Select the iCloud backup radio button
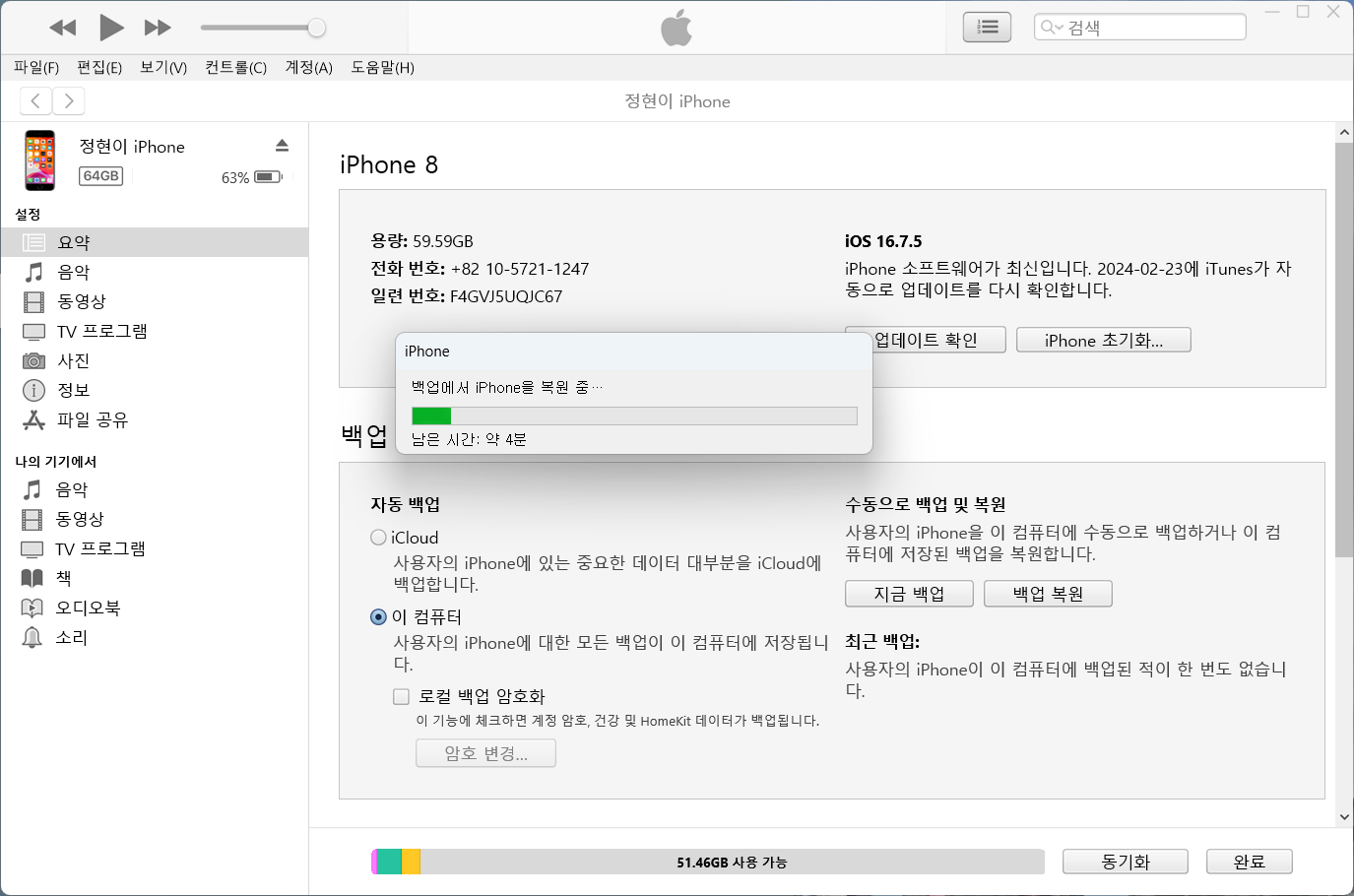 tap(378, 538)
